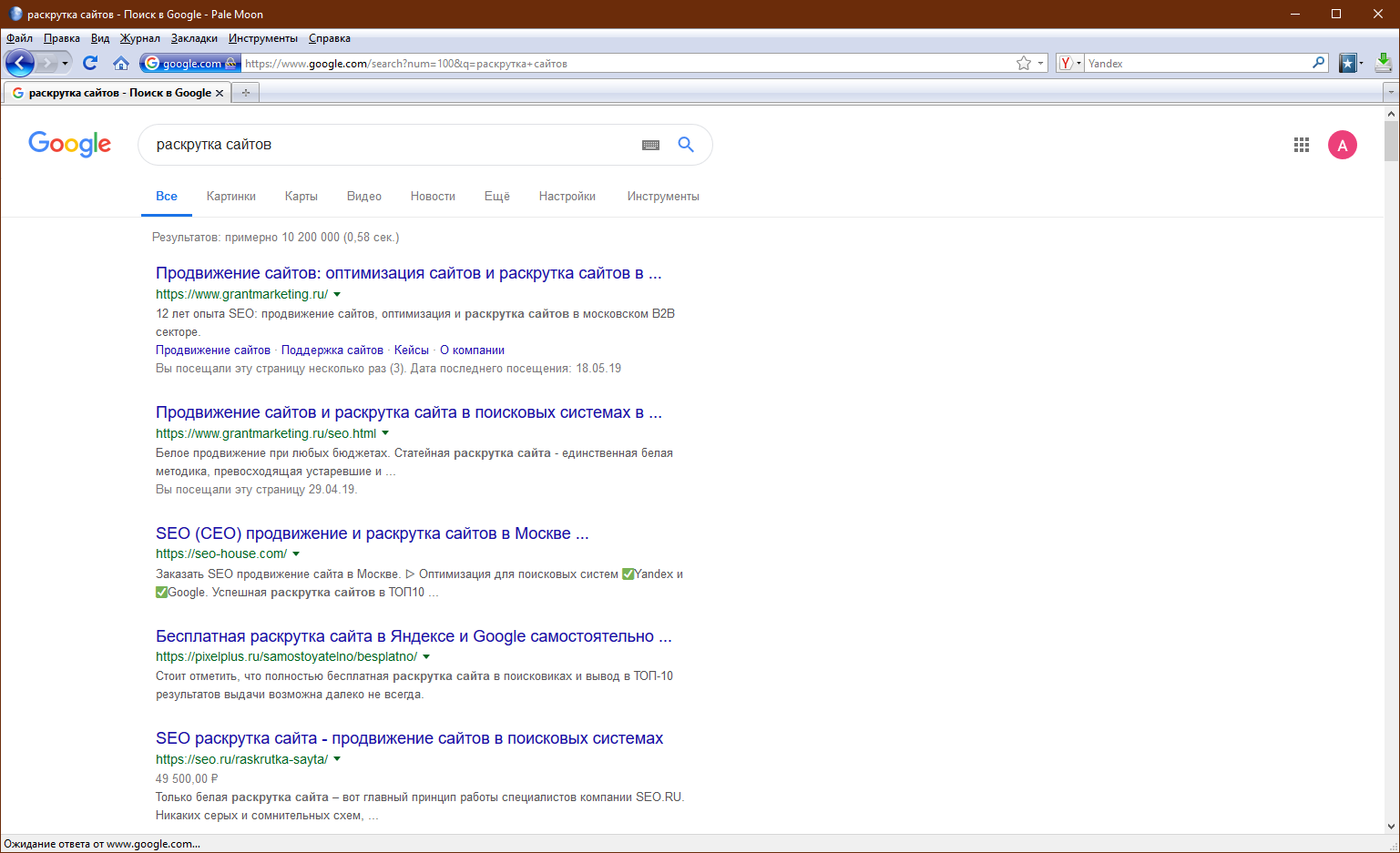Switch to the Видео search tab
This screenshot has height=853, width=1400.
pos(364,196)
